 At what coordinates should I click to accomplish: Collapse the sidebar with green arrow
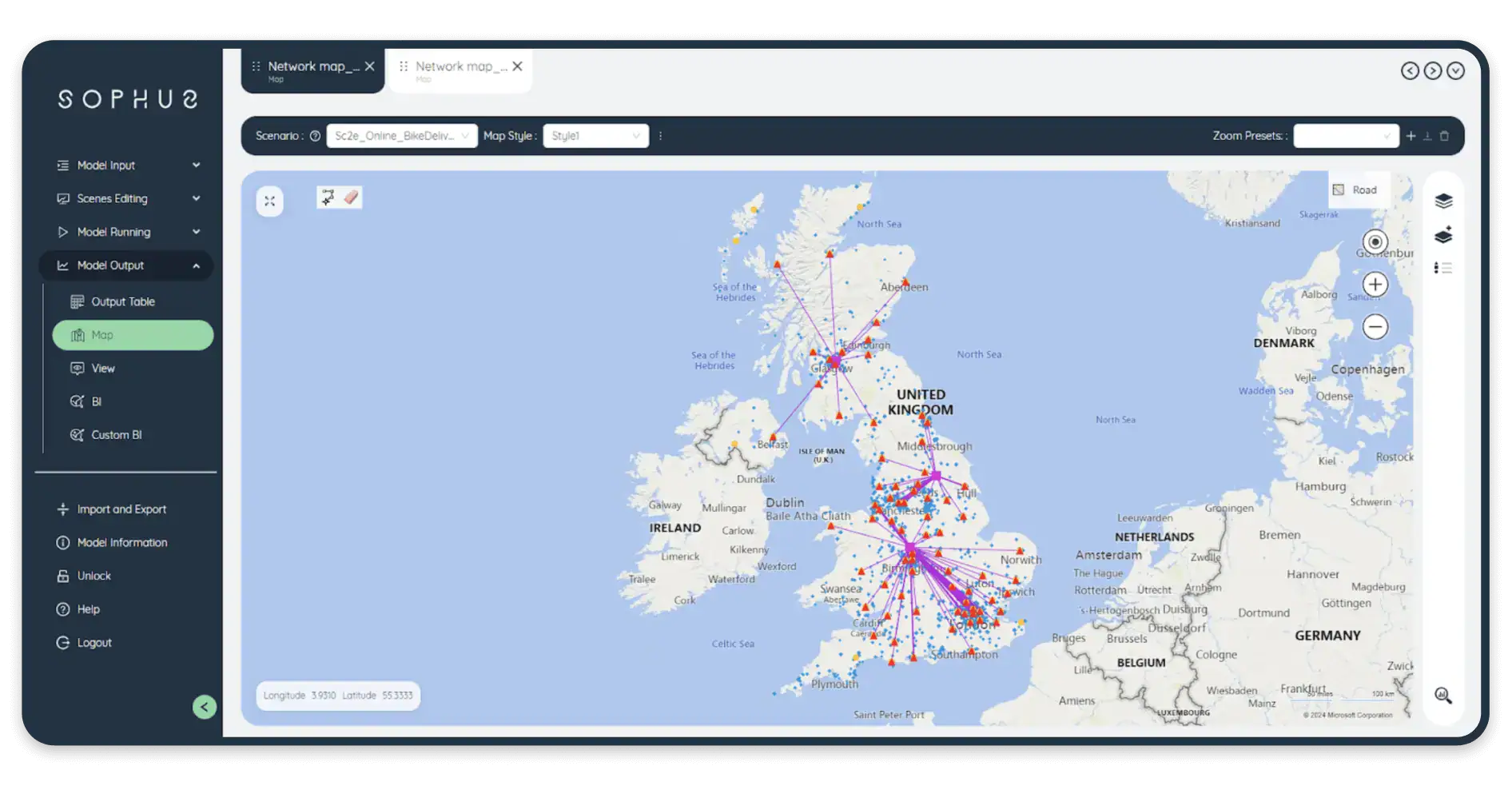(x=205, y=707)
